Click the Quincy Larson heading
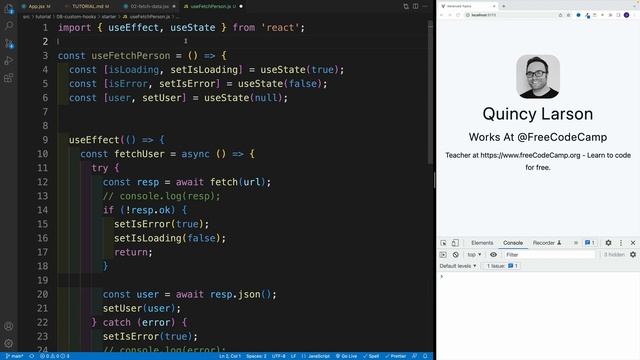This screenshot has height=360, width=640. click(x=538, y=114)
